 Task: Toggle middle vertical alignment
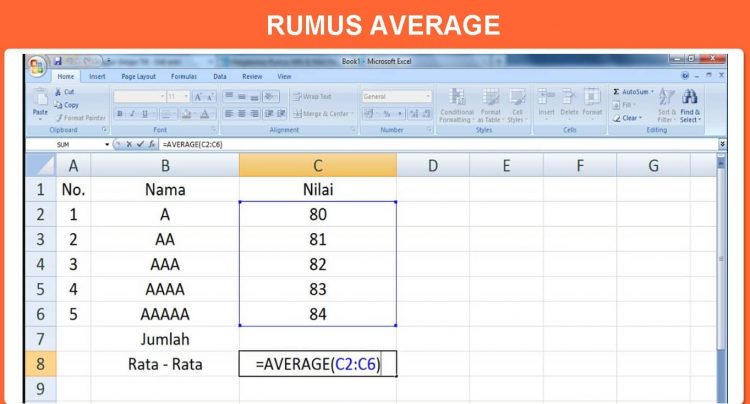242,97
